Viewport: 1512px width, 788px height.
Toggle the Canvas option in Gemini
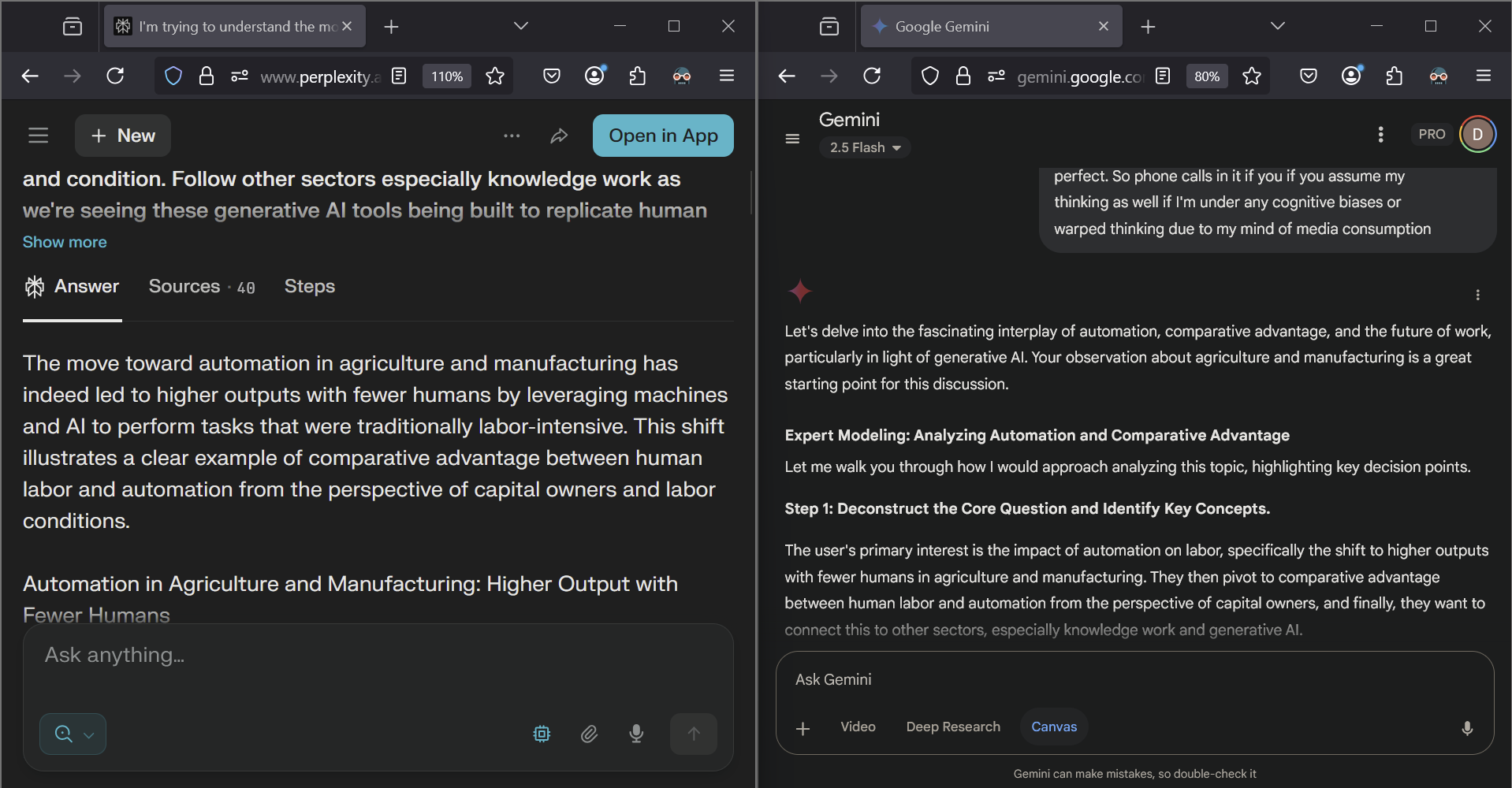click(x=1053, y=727)
